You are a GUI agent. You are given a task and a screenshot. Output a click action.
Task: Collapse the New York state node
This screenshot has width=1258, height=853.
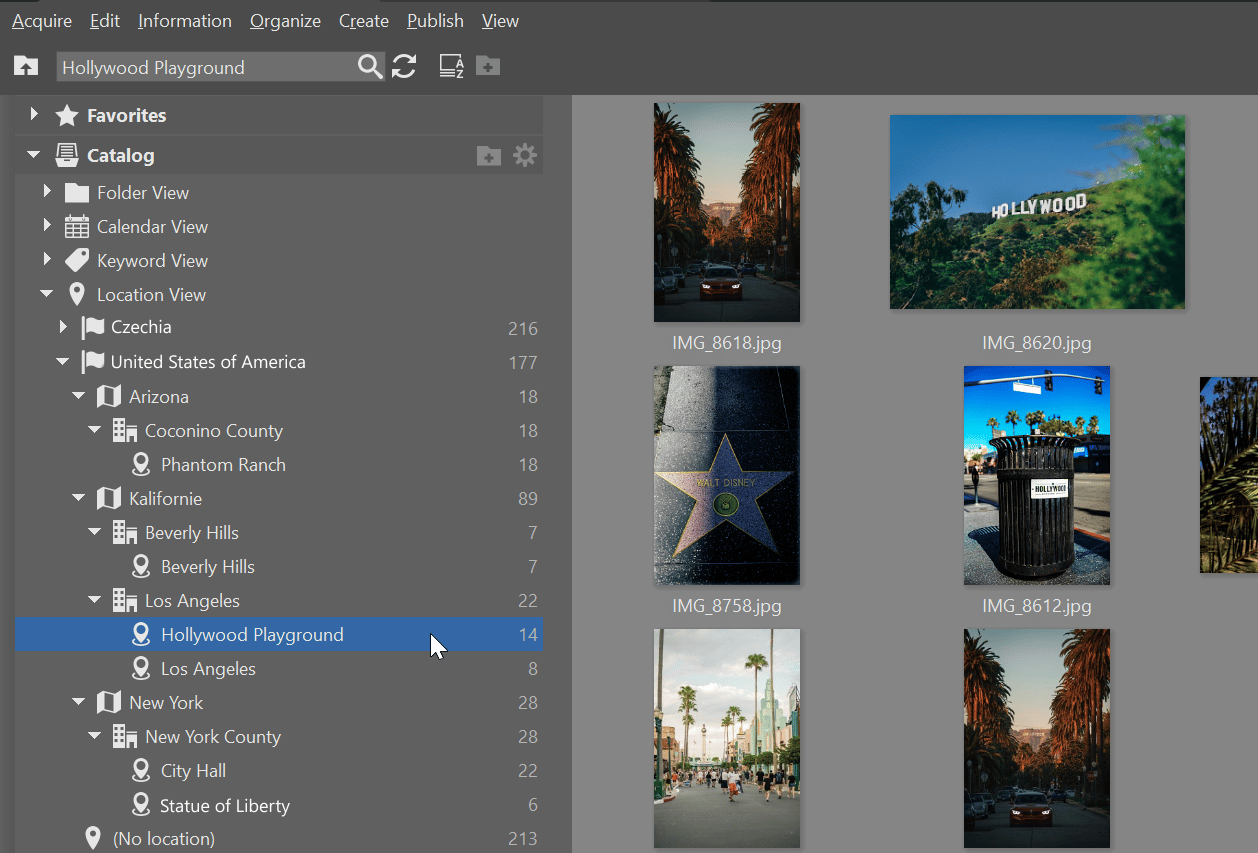pyautogui.click(x=79, y=702)
